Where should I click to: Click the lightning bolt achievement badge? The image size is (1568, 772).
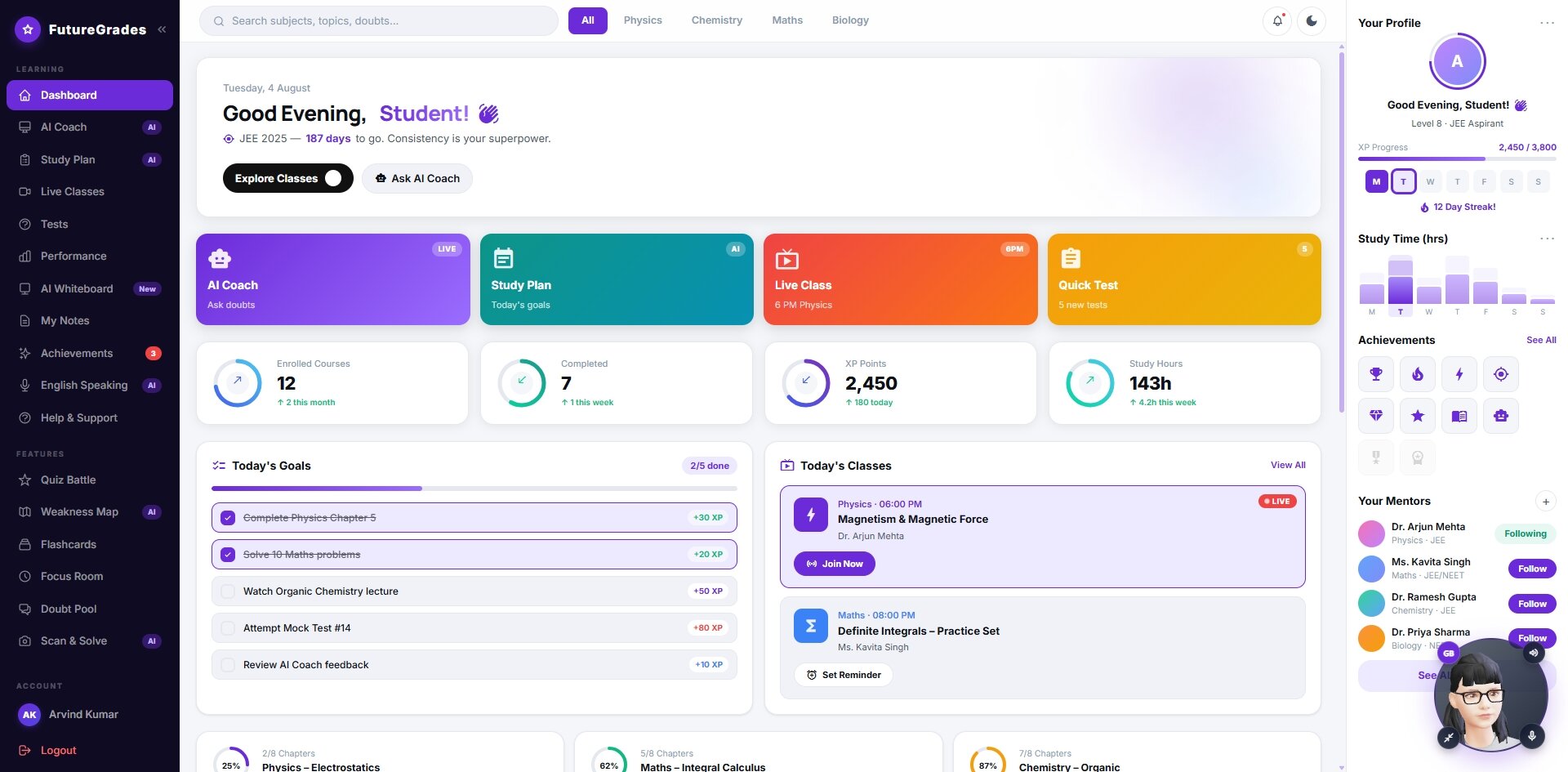(x=1459, y=374)
